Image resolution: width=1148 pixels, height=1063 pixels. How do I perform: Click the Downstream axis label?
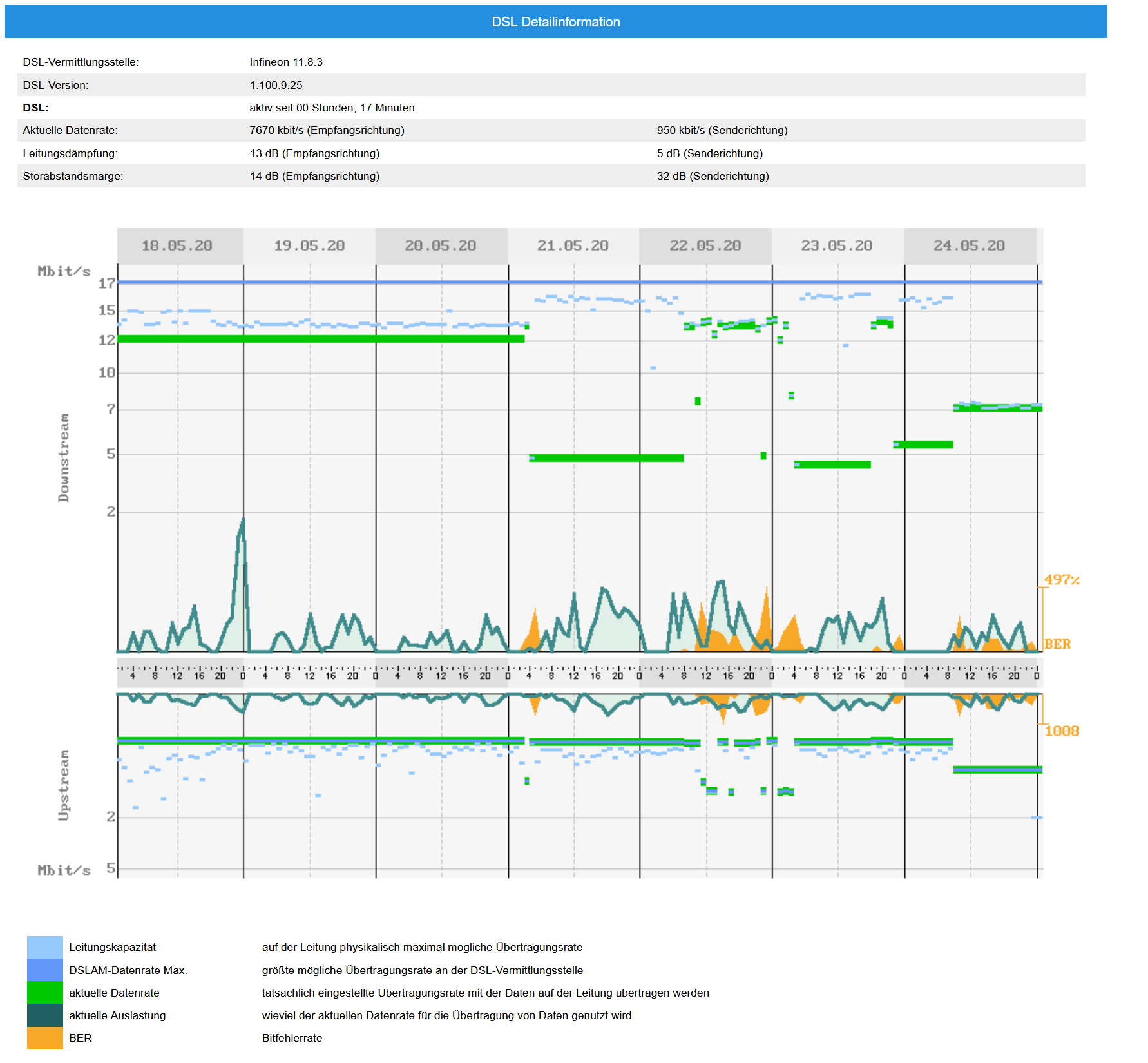(63, 457)
